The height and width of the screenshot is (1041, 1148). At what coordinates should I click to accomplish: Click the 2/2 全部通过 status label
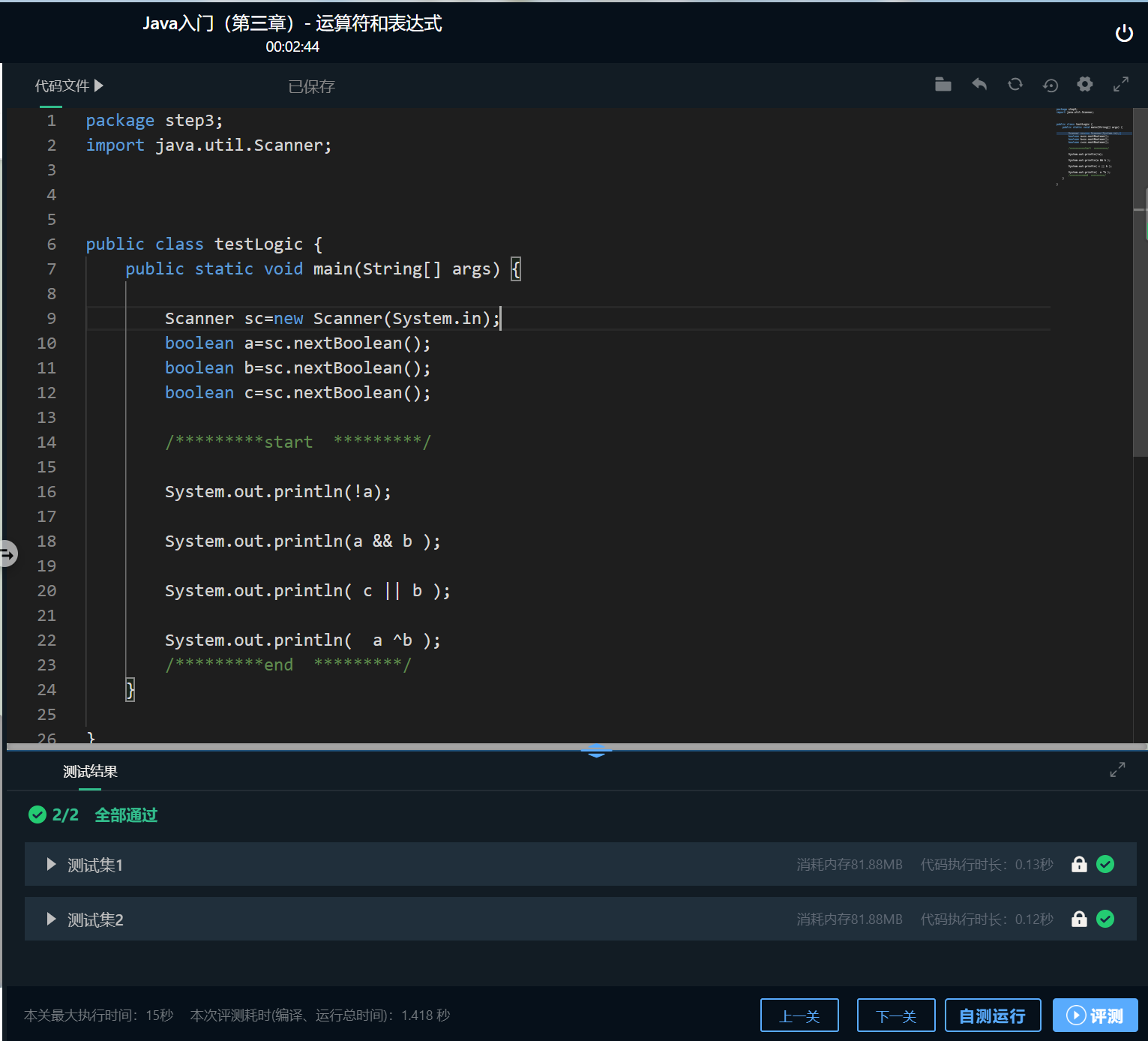point(94,814)
